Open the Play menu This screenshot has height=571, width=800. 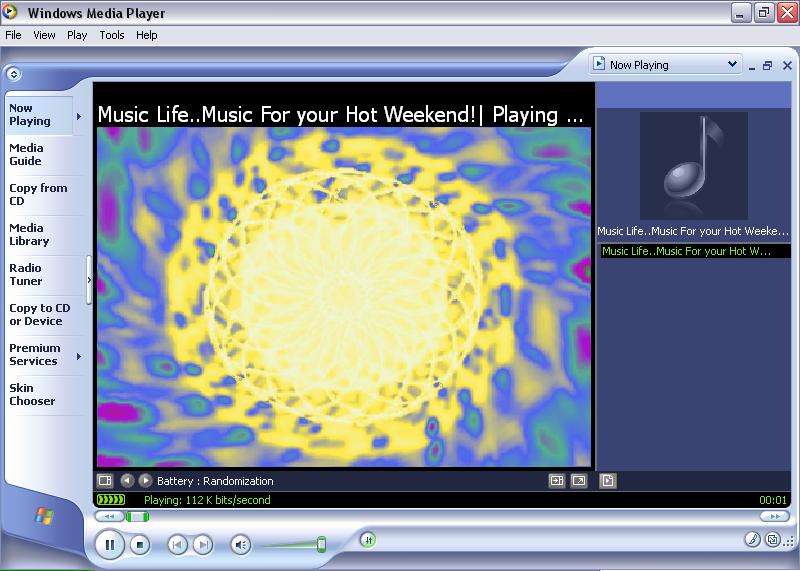(x=77, y=35)
